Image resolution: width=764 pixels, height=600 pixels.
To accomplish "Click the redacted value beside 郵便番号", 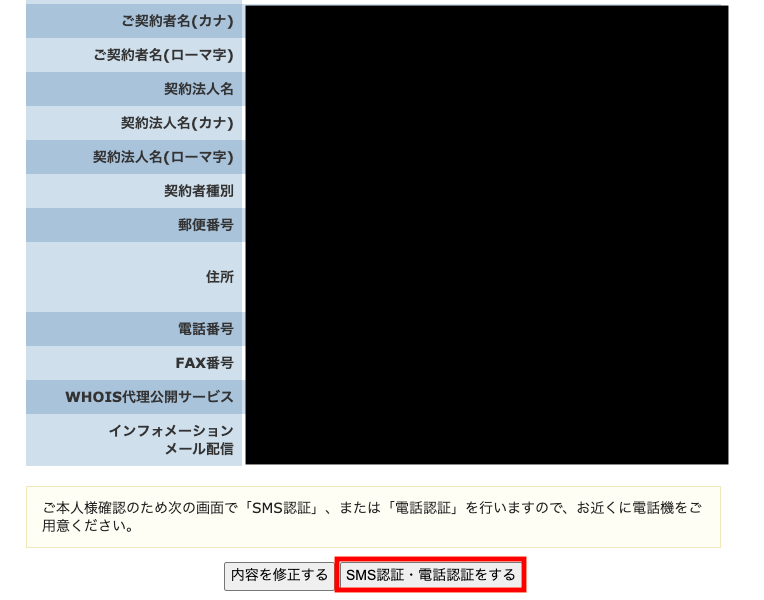I will tap(486, 225).
